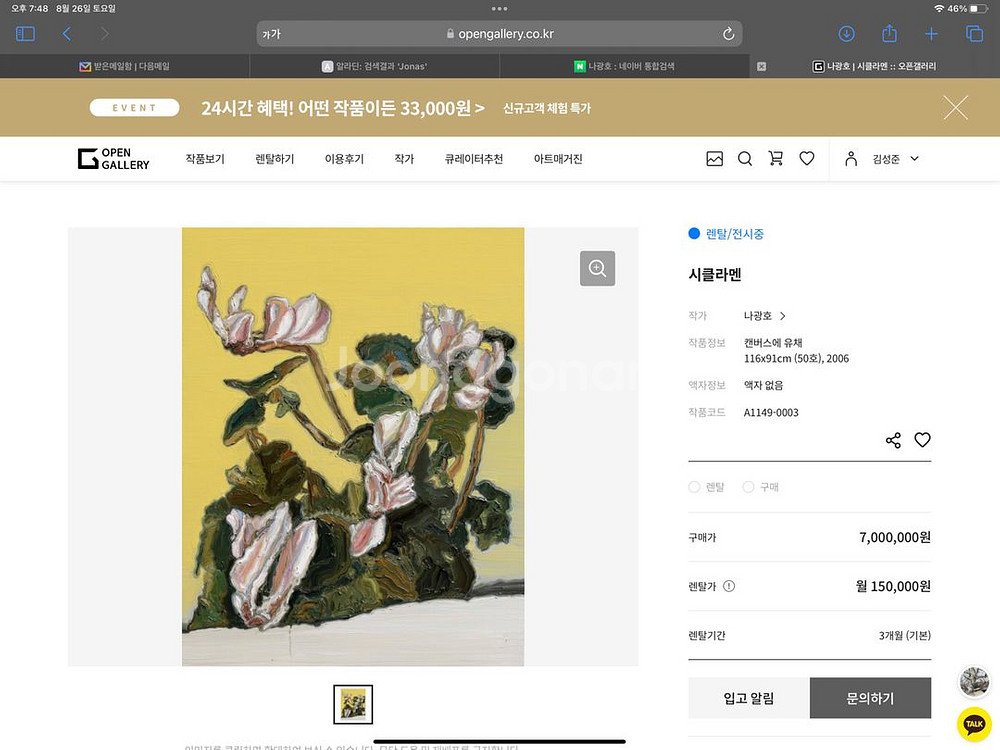The height and width of the screenshot is (750, 1000).
Task: Toggle the Safari sidebar icon
Action: click(25, 34)
